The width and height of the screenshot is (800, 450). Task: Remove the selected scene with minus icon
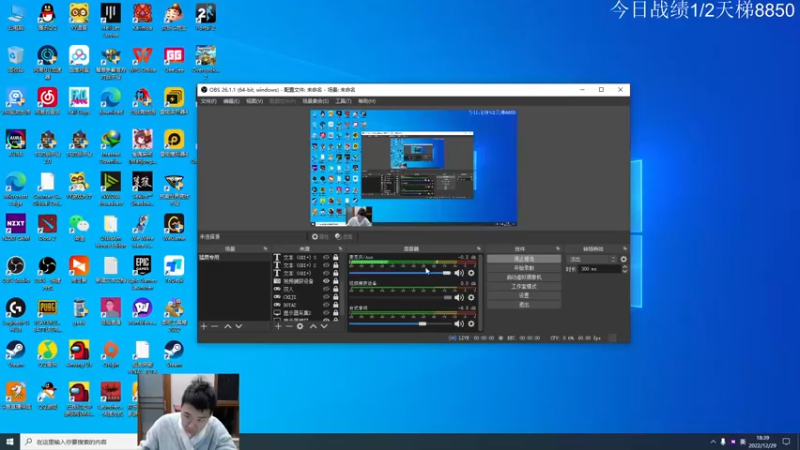tap(215, 326)
